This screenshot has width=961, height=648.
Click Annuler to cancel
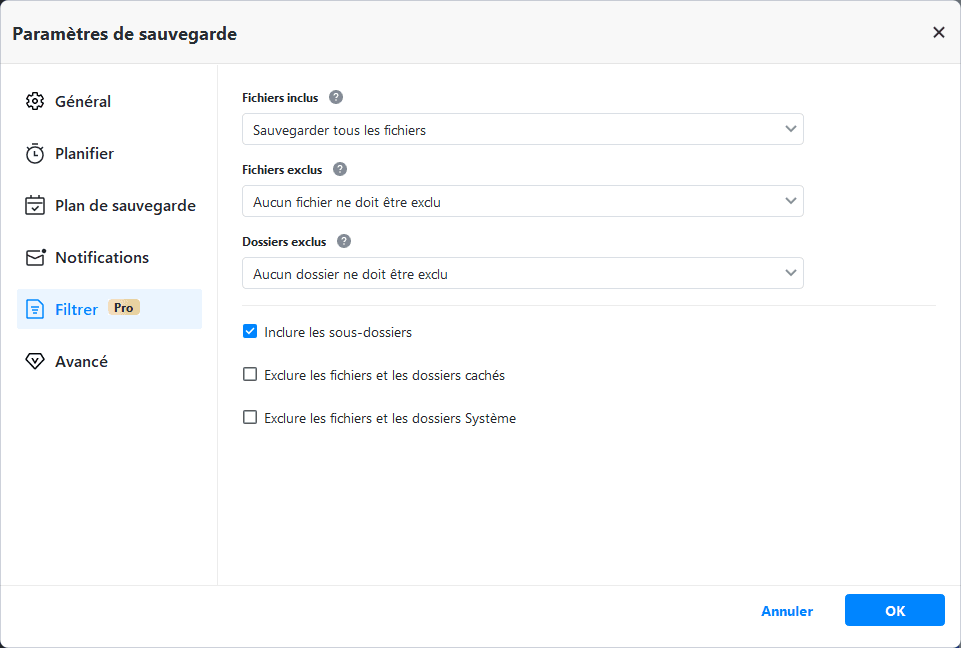tap(787, 611)
